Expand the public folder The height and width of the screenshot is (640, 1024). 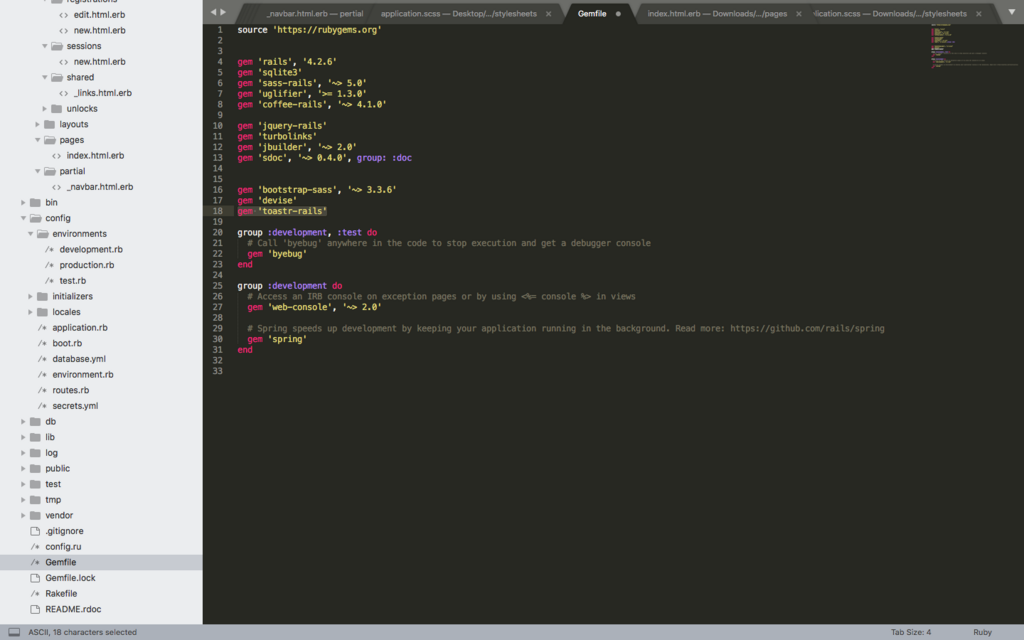(x=23, y=469)
